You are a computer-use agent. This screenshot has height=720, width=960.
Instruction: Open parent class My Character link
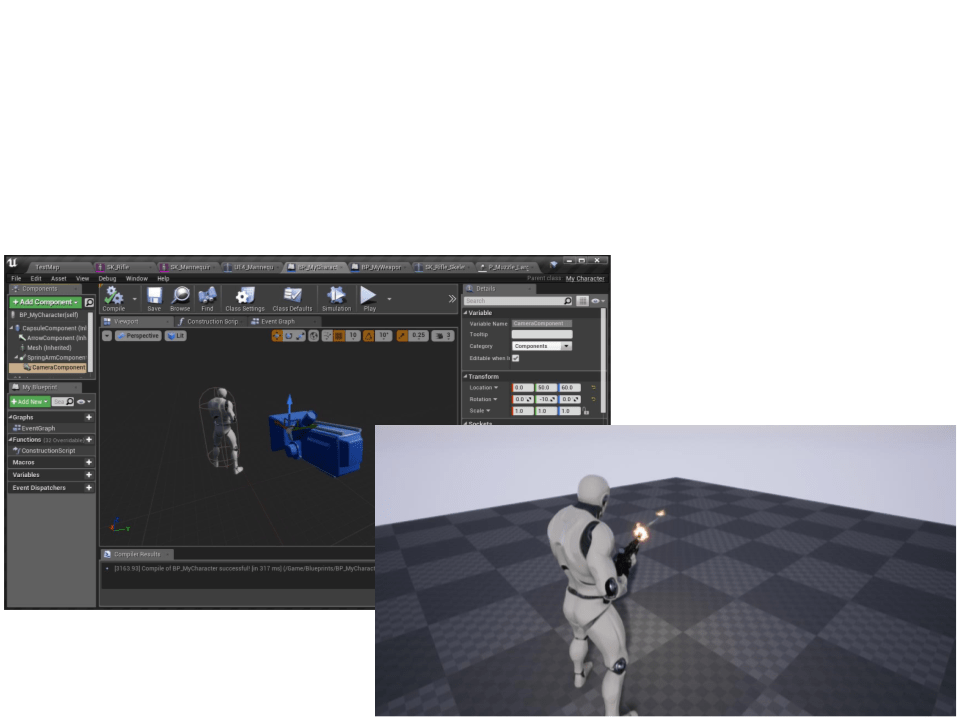[584, 279]
